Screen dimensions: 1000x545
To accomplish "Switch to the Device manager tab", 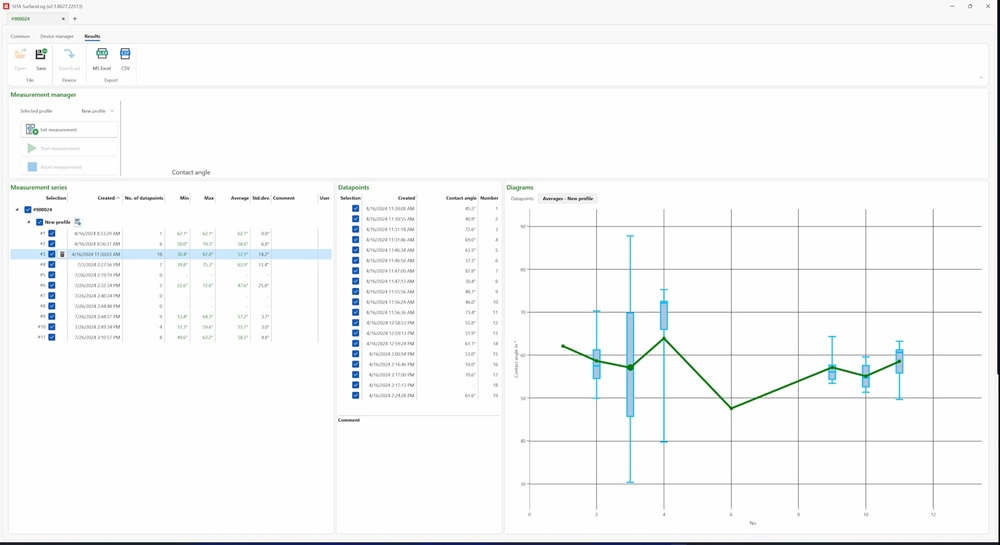I will 57,36.
